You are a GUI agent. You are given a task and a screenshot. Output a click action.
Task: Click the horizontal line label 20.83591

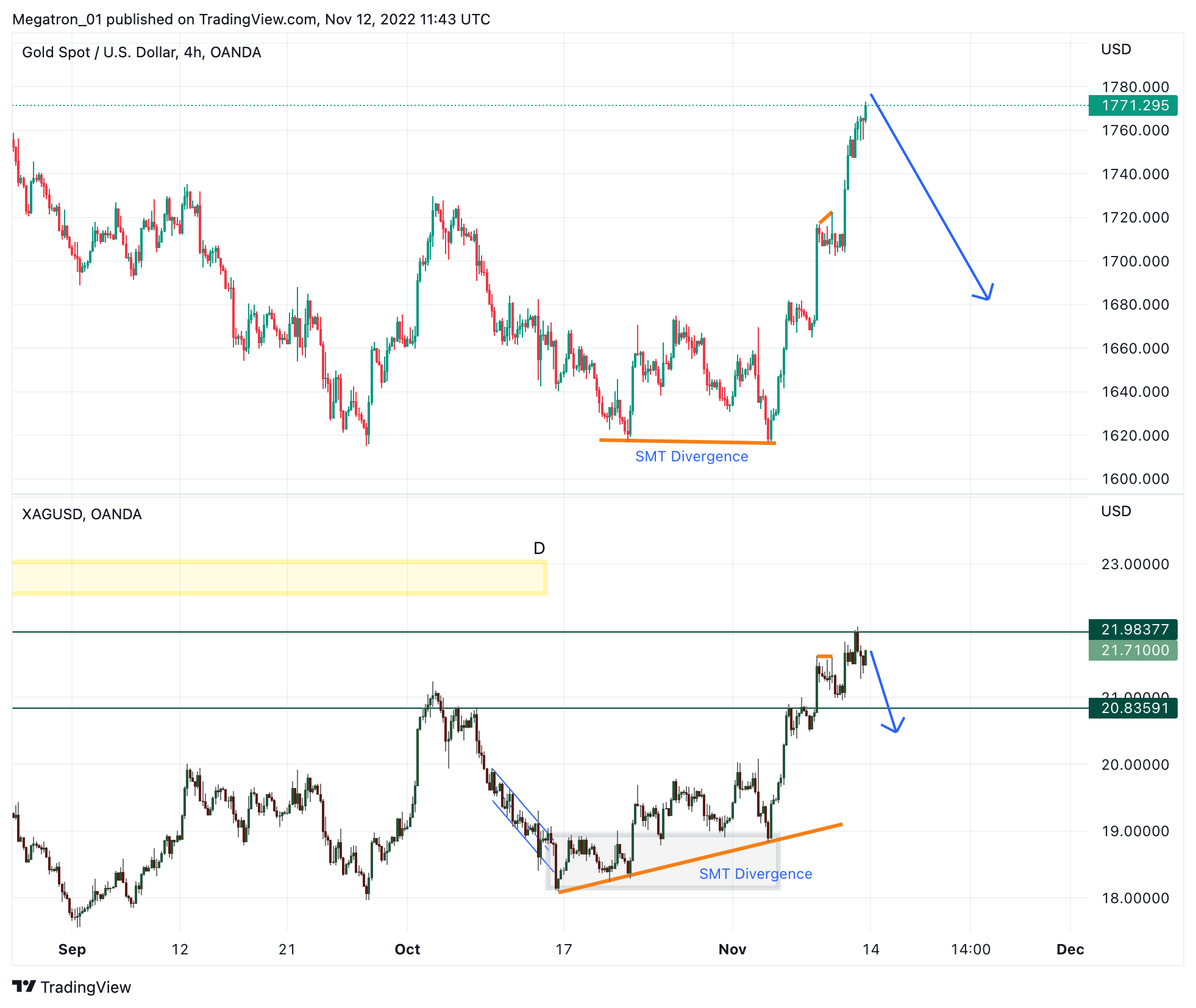[1134, 708]
